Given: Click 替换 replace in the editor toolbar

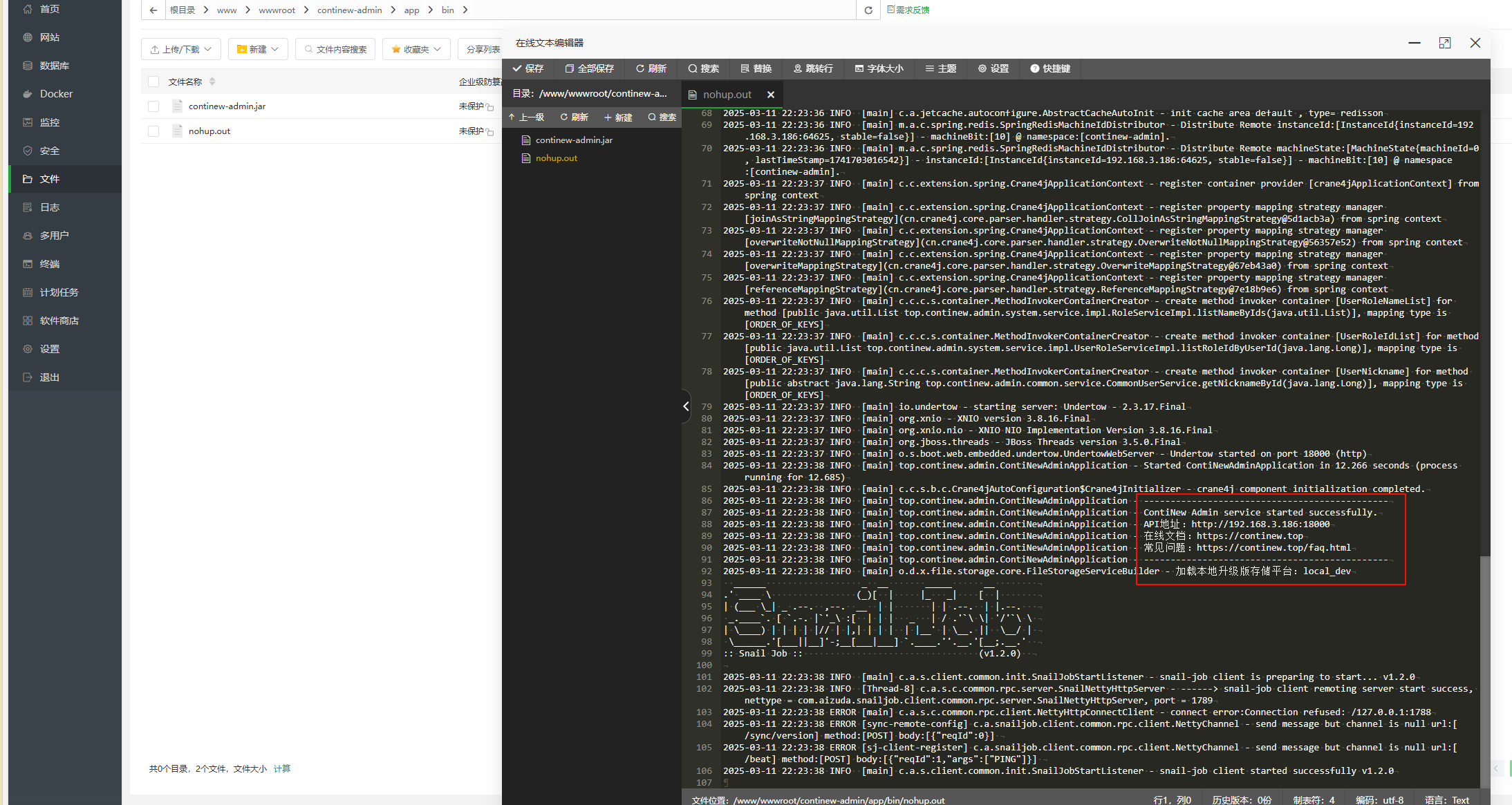Looking at the screenshot, I should click(756, 68).
